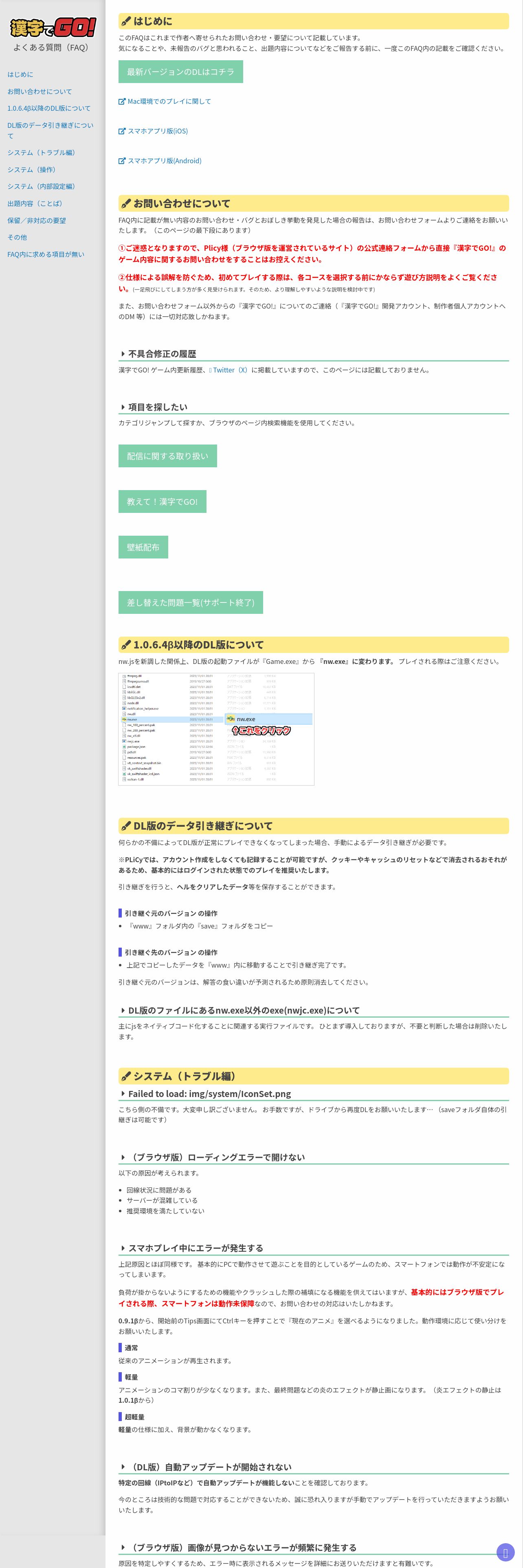Click pencil icon beside 1.0.6.4β以降のDL版について heading
The image size is (523, 1568).
(126, 645)
